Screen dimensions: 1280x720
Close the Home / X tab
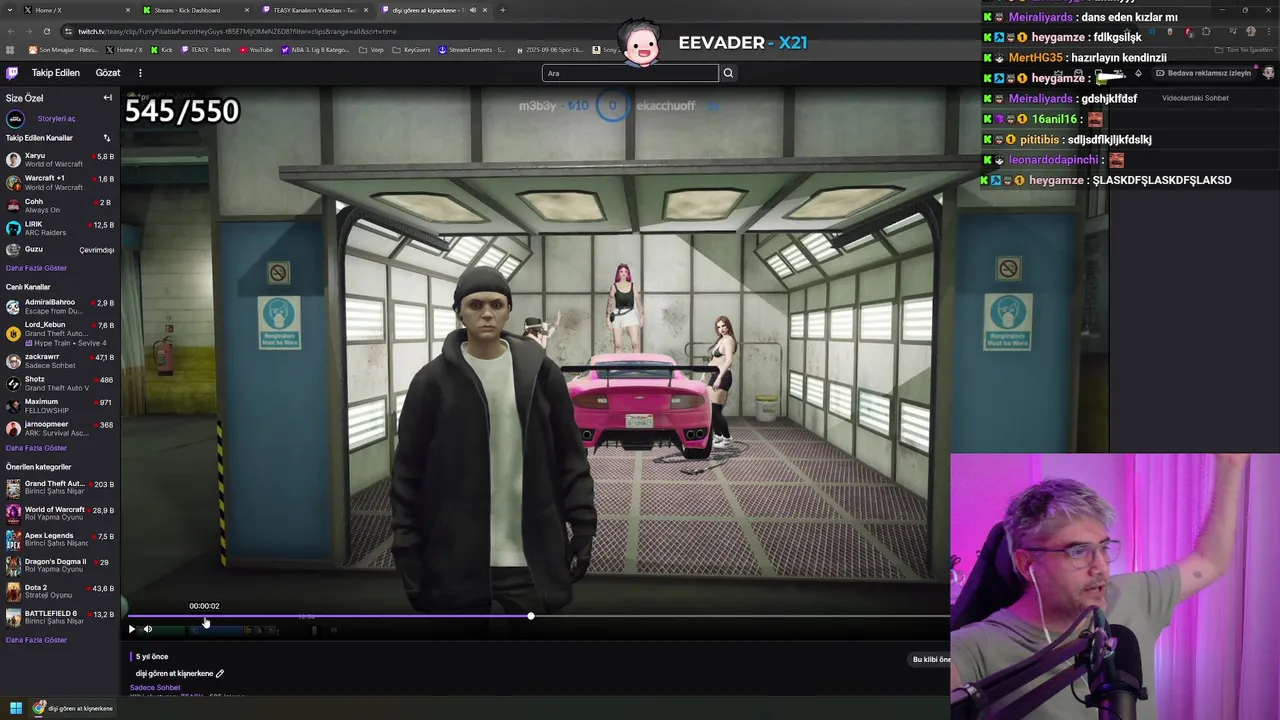tap(127, 10)
